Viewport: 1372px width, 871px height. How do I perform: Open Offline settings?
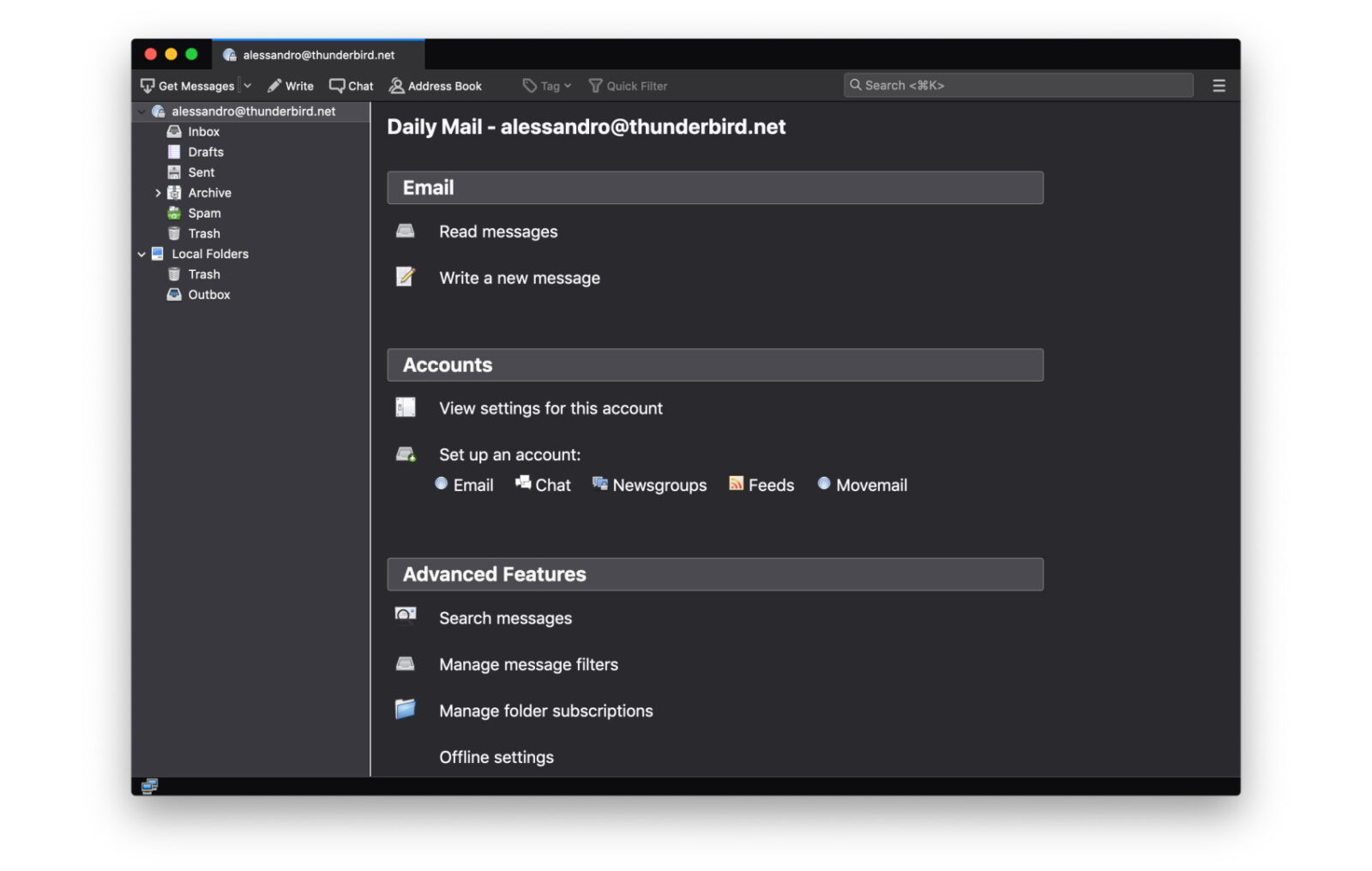(x=496, y=757)
